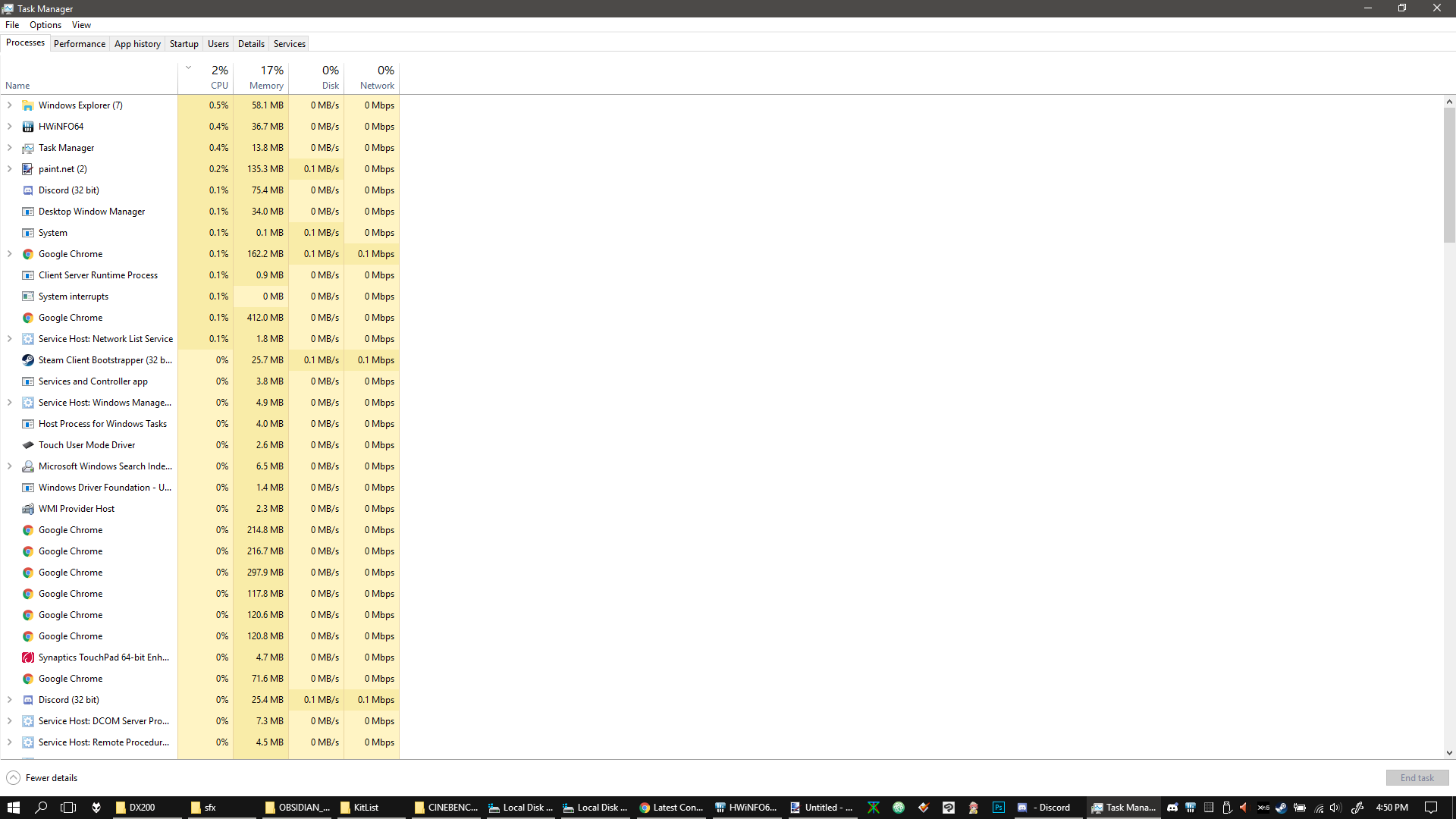The width and height of the screenshot is (1456, 819).
Task: Open the Details tab
Action: pos(251,44)
